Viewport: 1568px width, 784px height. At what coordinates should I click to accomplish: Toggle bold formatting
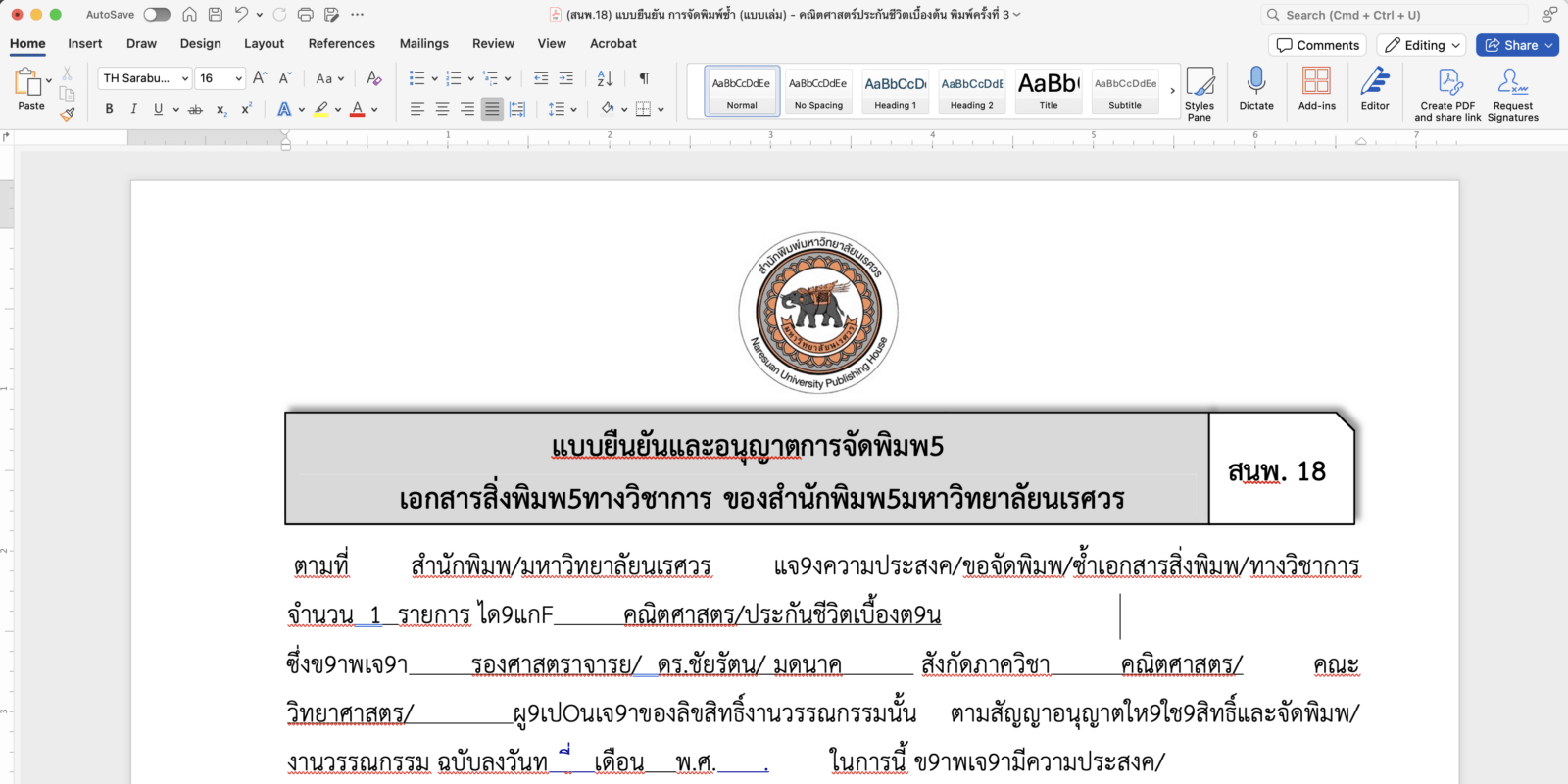[109, 109]
